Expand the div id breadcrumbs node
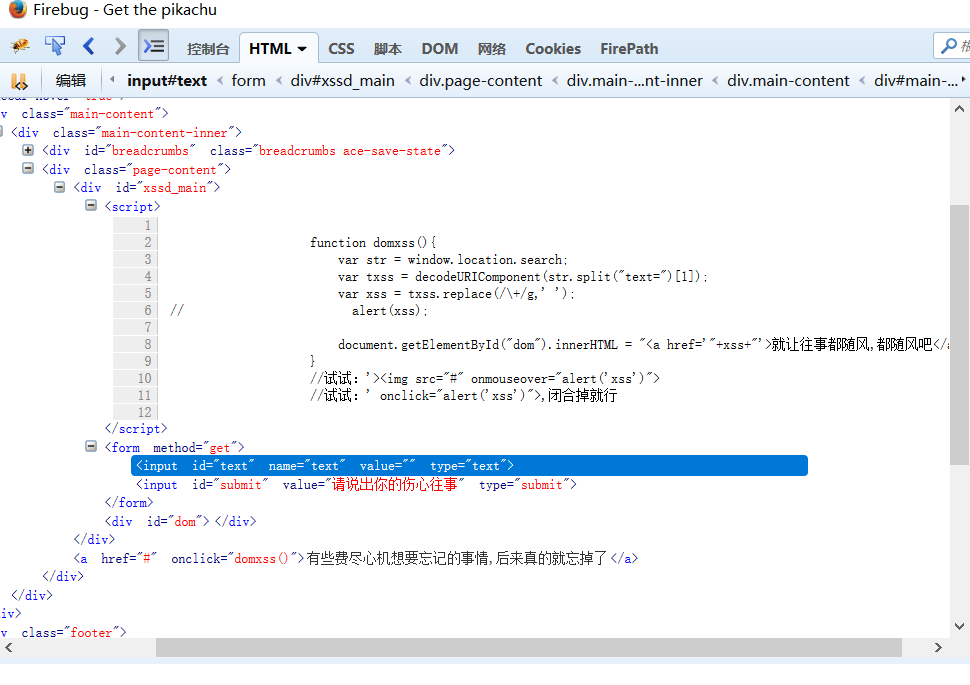 [x=28, y=150]
